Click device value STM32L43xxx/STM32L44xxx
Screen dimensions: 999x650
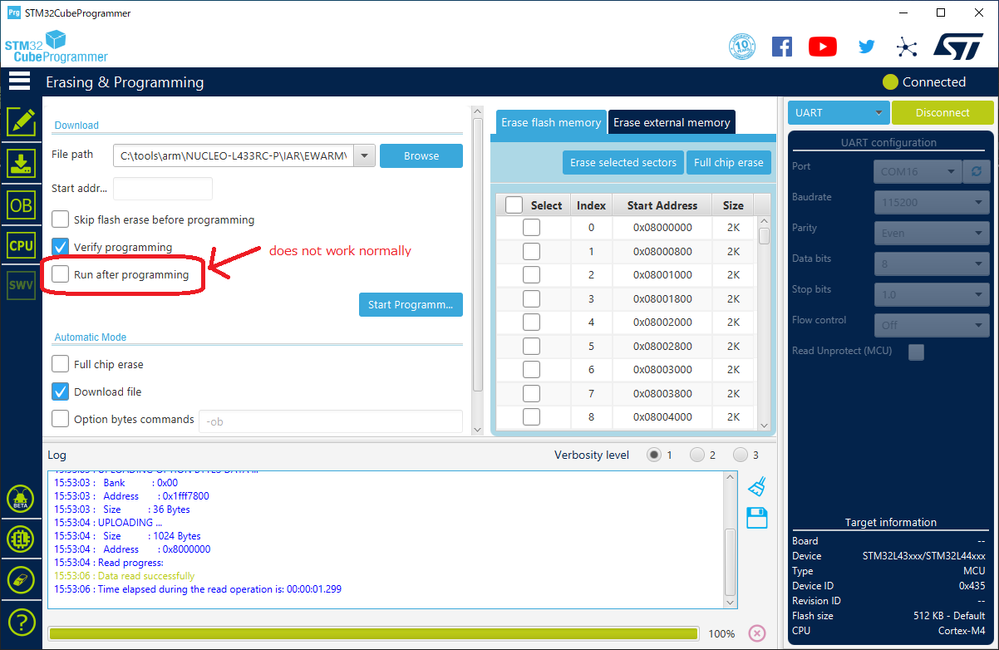923,556
